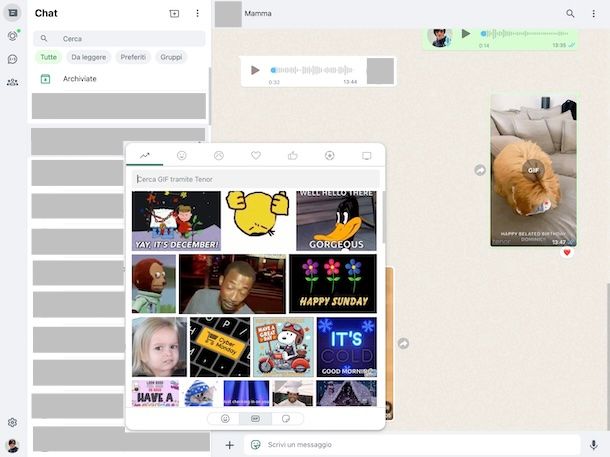The width and height of the screenshot is (610, 457).
Task: Open the attach plus button beside message box
Action: pyautogui.click(x=230, y=445)
